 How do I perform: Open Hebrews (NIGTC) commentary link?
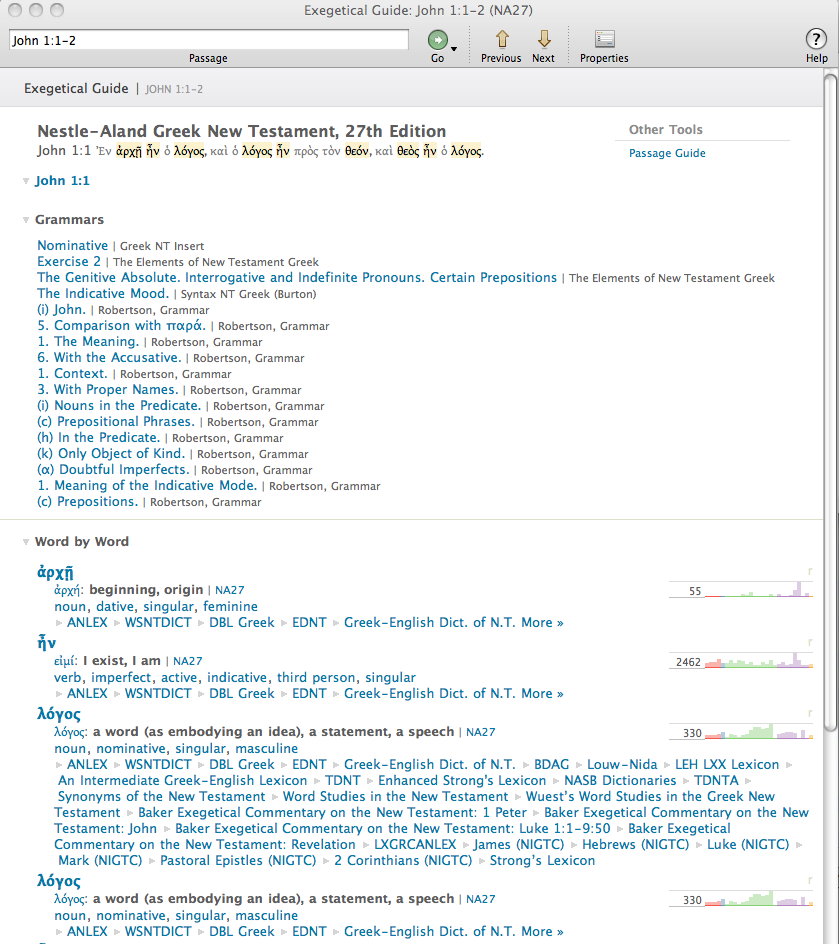pos(636,845)
